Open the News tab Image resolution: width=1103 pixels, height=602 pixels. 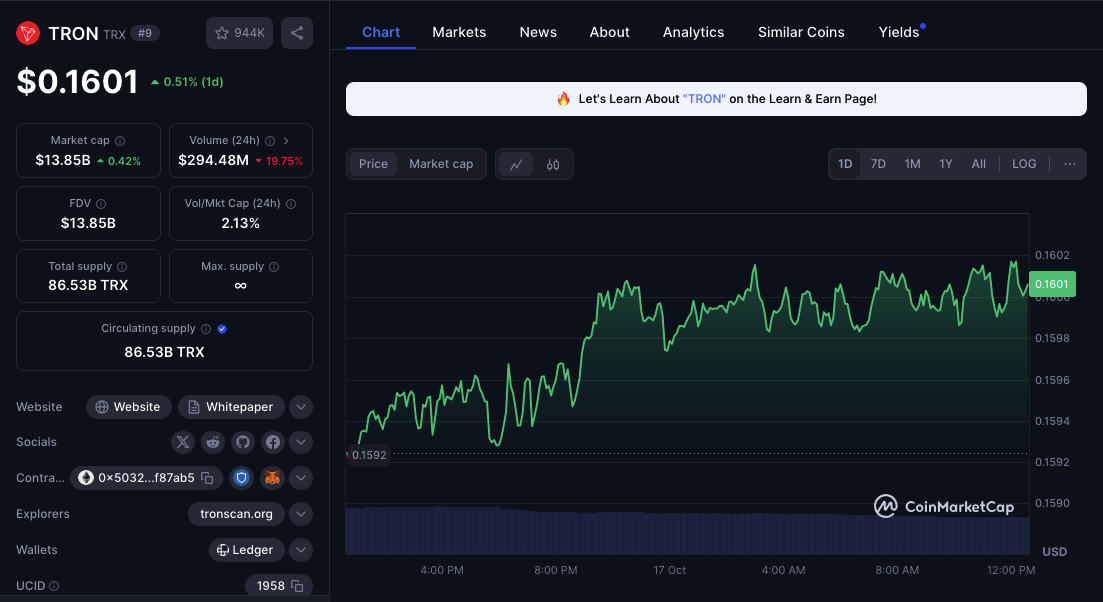pyautogui.click(x=538, y=32)
